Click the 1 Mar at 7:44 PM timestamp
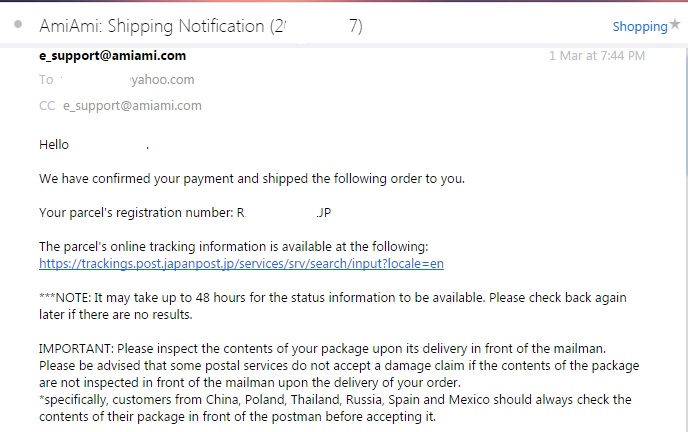The height and width of the screenshot is (432, 688). point(597,56)
